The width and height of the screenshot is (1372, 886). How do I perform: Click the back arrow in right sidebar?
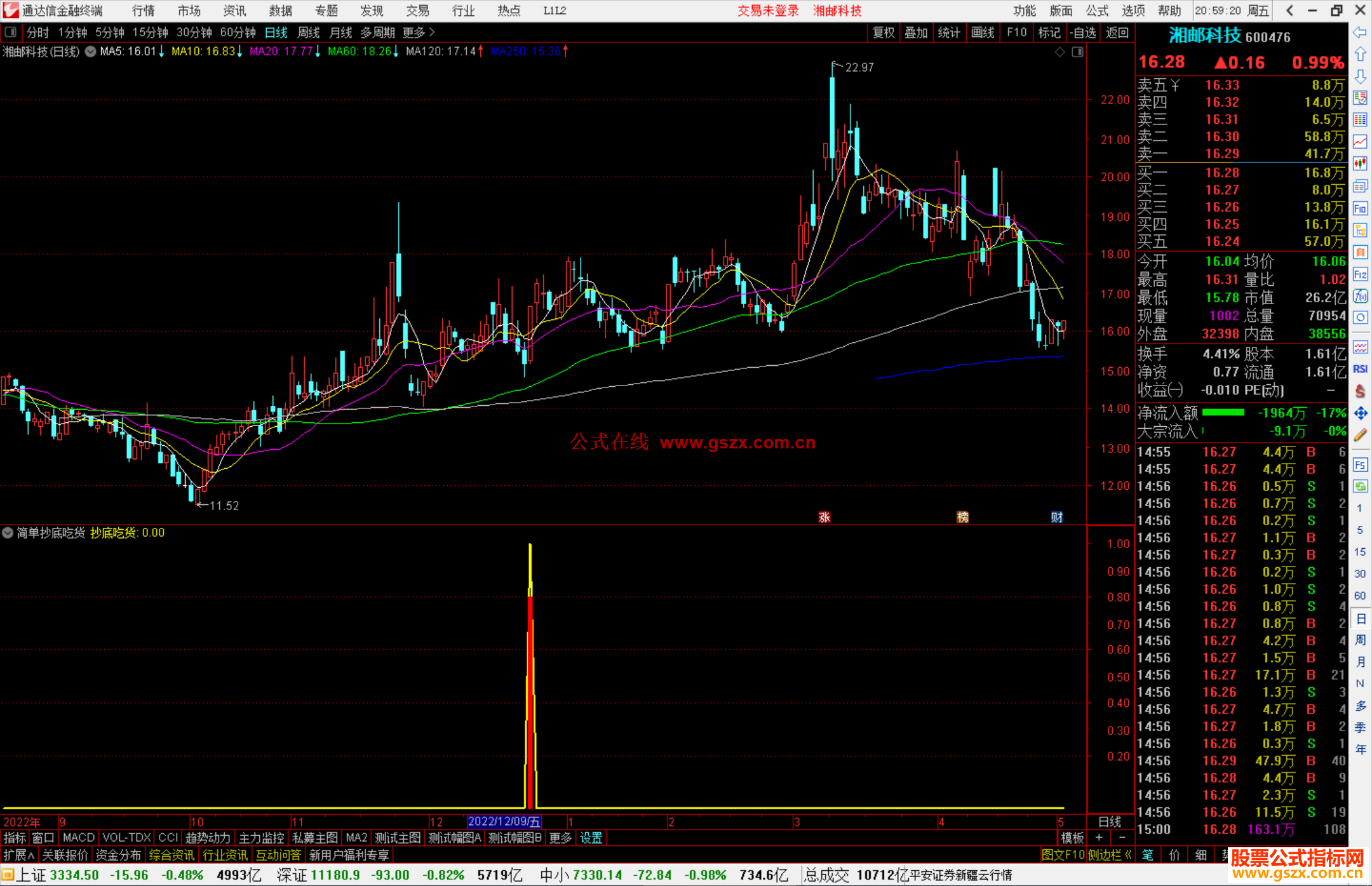click(1360, 32)
